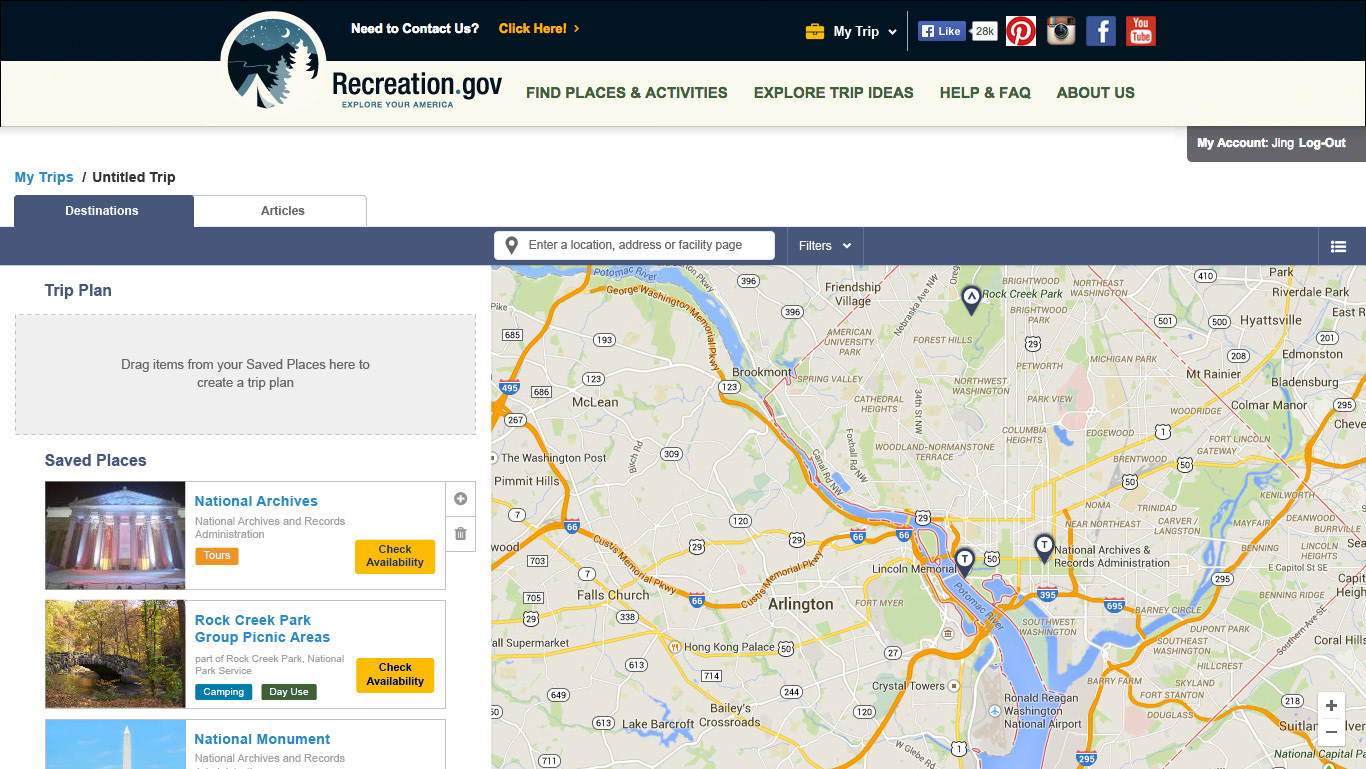Check Availability for National Archives
1366x769 pixels.
395,556
